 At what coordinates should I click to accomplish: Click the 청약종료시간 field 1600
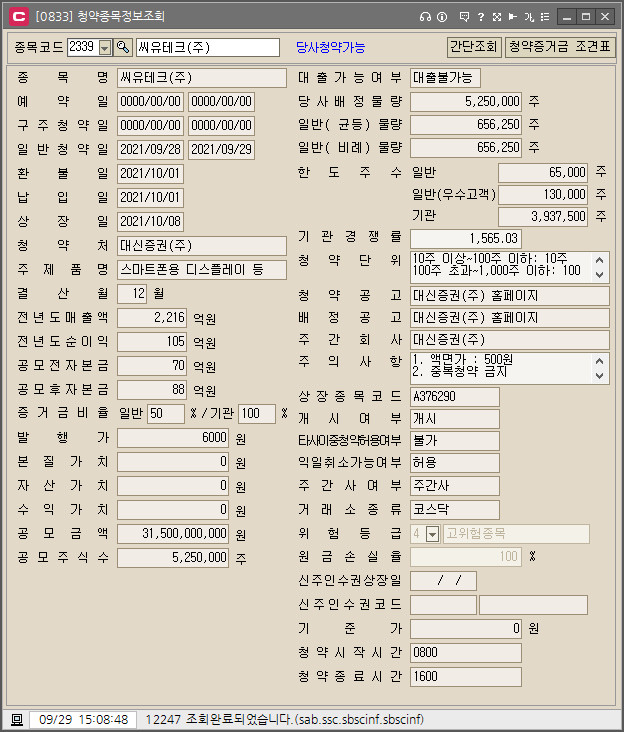(x=466, y=677)
